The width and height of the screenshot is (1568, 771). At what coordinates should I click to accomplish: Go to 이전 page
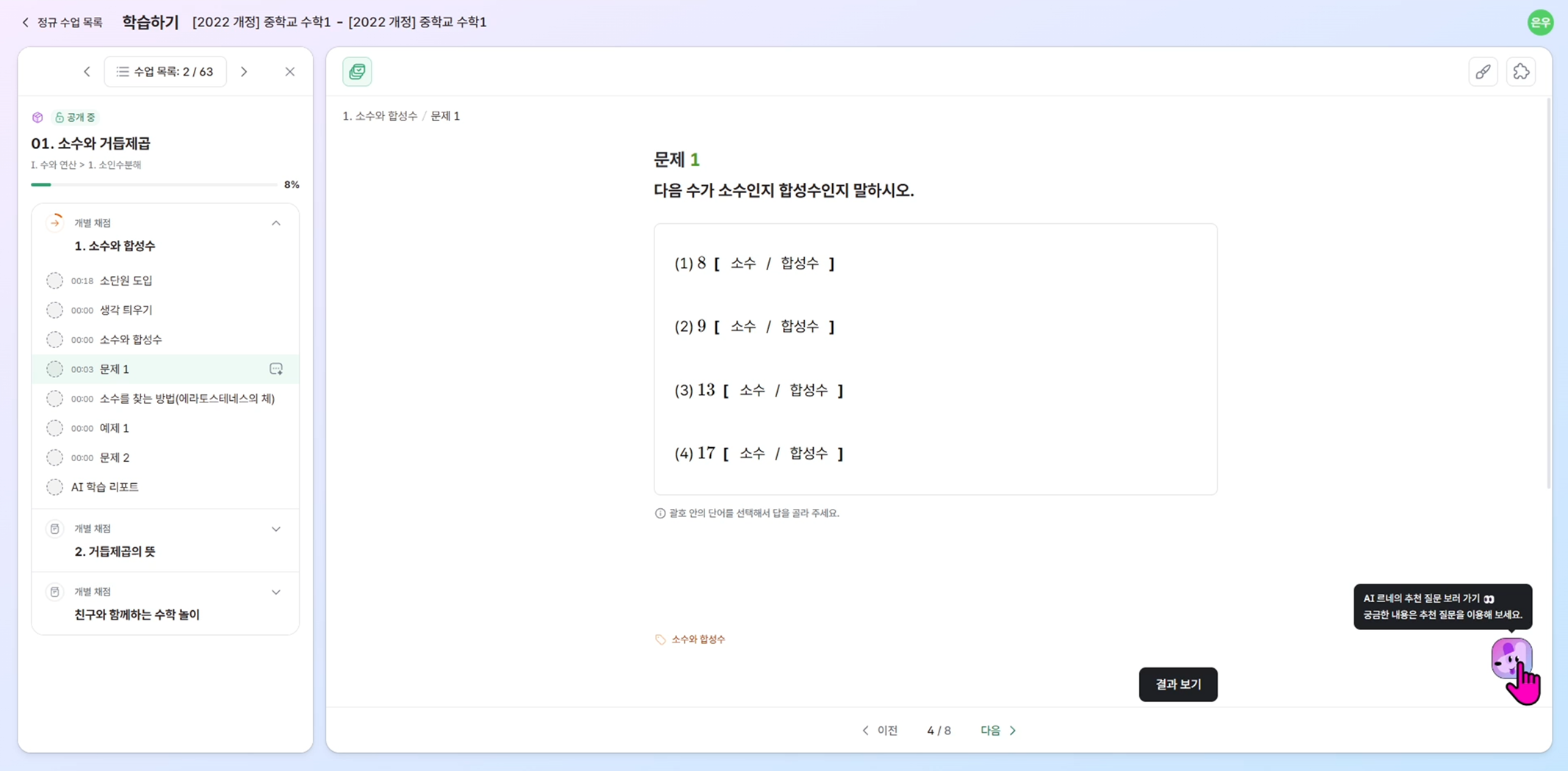pos(880,731)
